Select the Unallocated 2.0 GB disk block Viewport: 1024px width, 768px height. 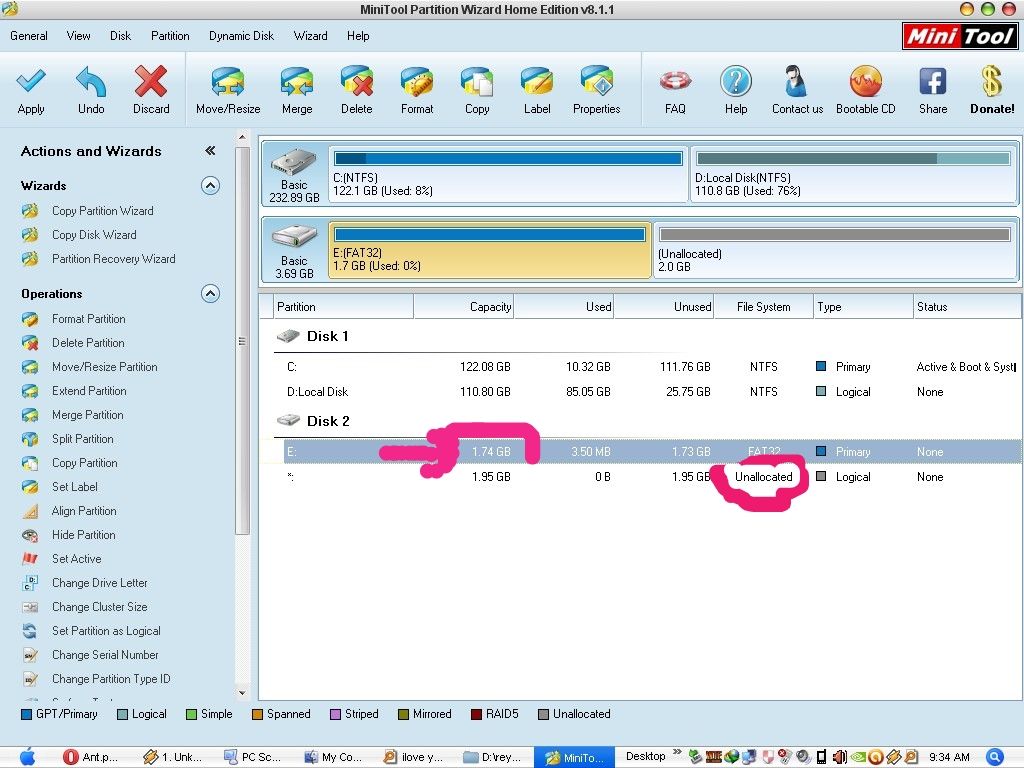click(x=834, y=250)
